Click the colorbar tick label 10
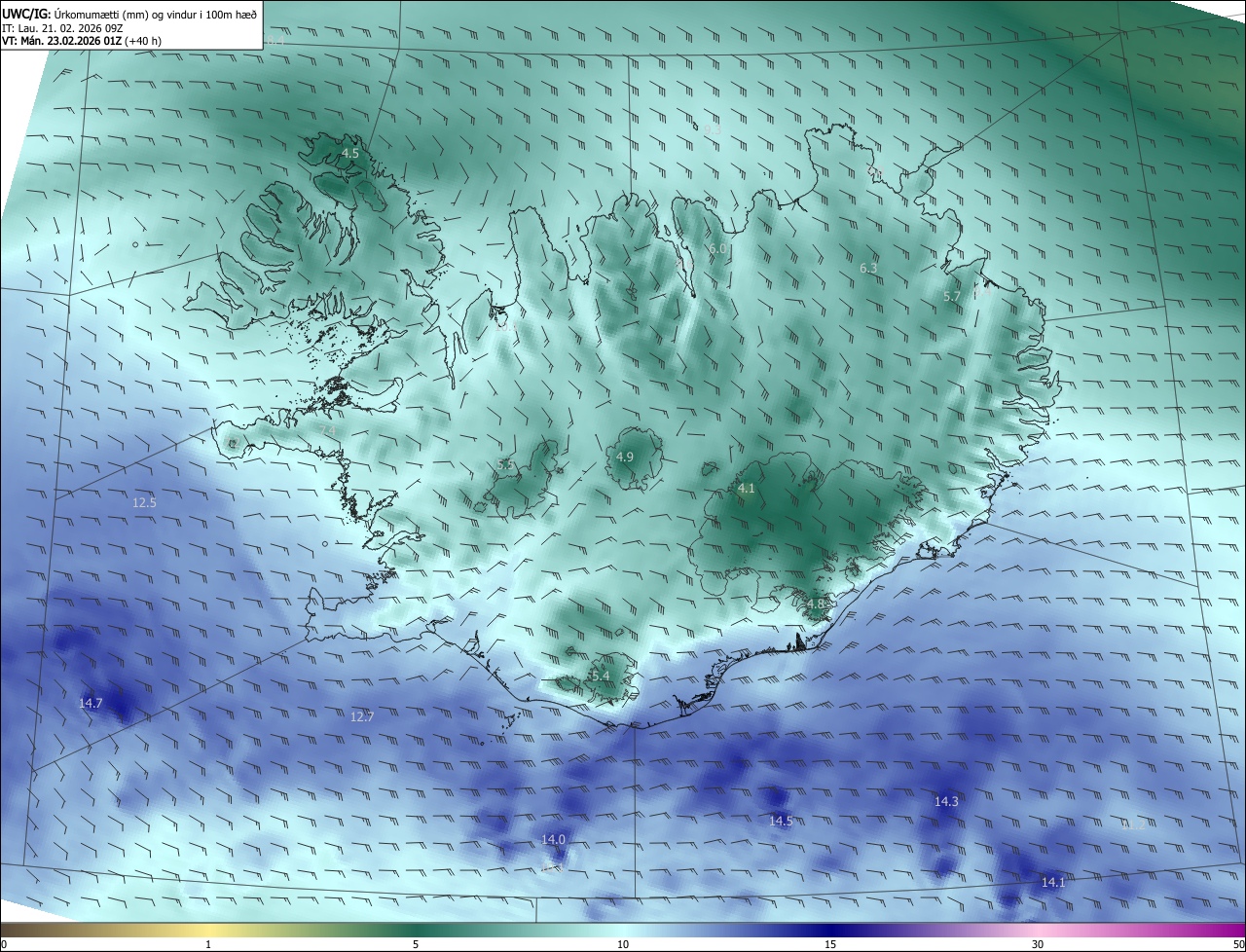Image resolution: width=1246 pixels, height=952 pixels. pos(623,944)
